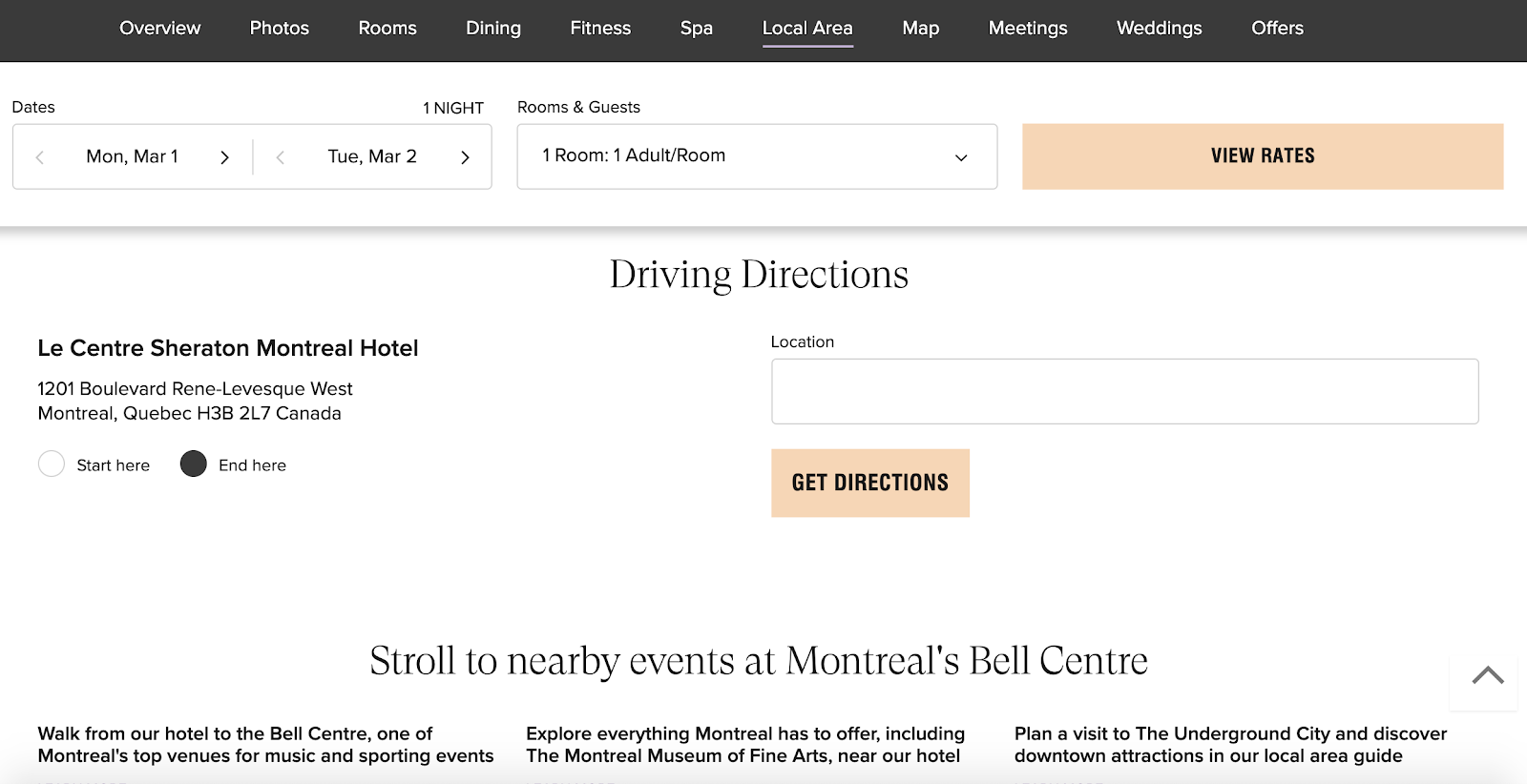Open the Underground City local guide text

pos(1231,744)
